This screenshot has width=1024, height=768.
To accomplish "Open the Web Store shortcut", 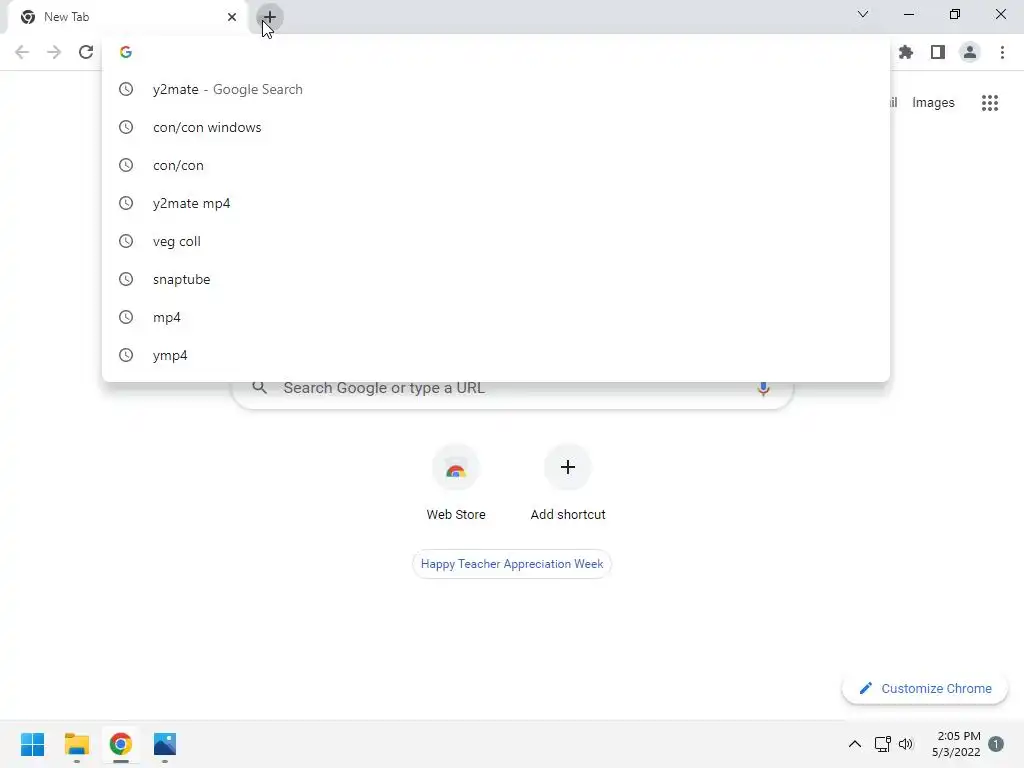I will click(x=456, y=483).
